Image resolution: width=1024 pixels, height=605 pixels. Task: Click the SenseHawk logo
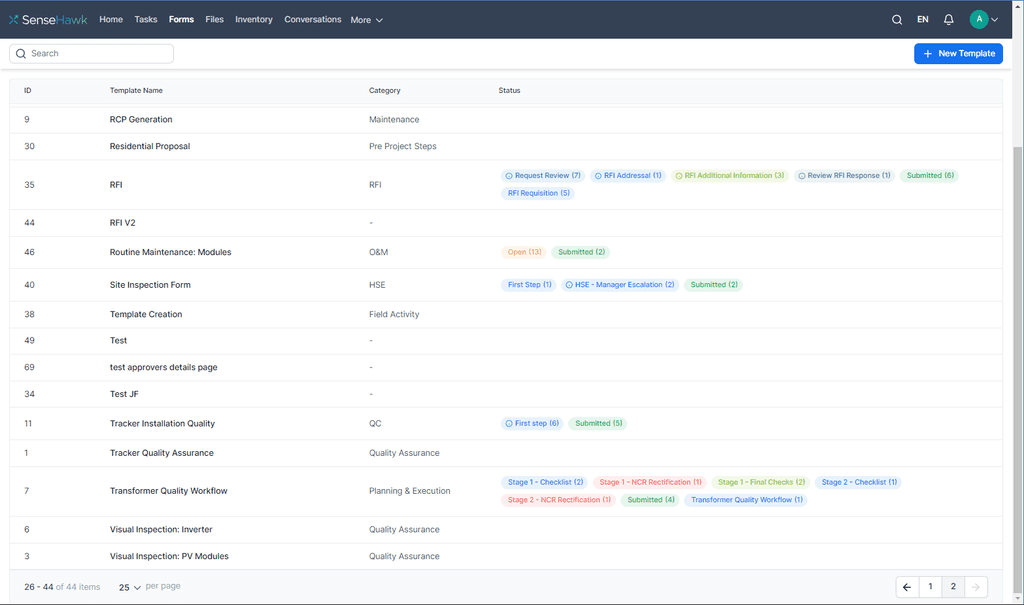48,20
